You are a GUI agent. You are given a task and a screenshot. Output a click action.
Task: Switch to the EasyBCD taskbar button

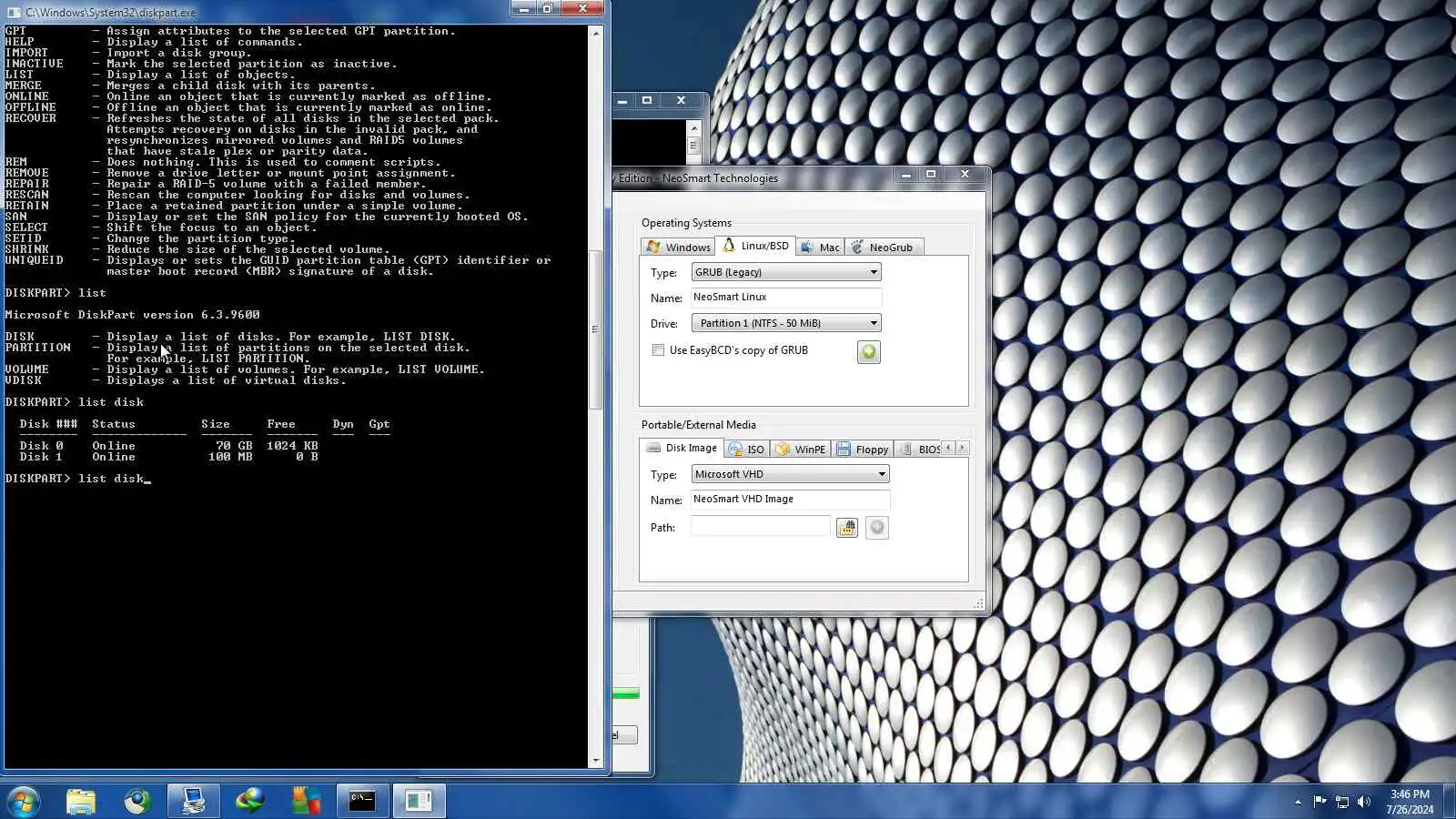tap(419, 801)
